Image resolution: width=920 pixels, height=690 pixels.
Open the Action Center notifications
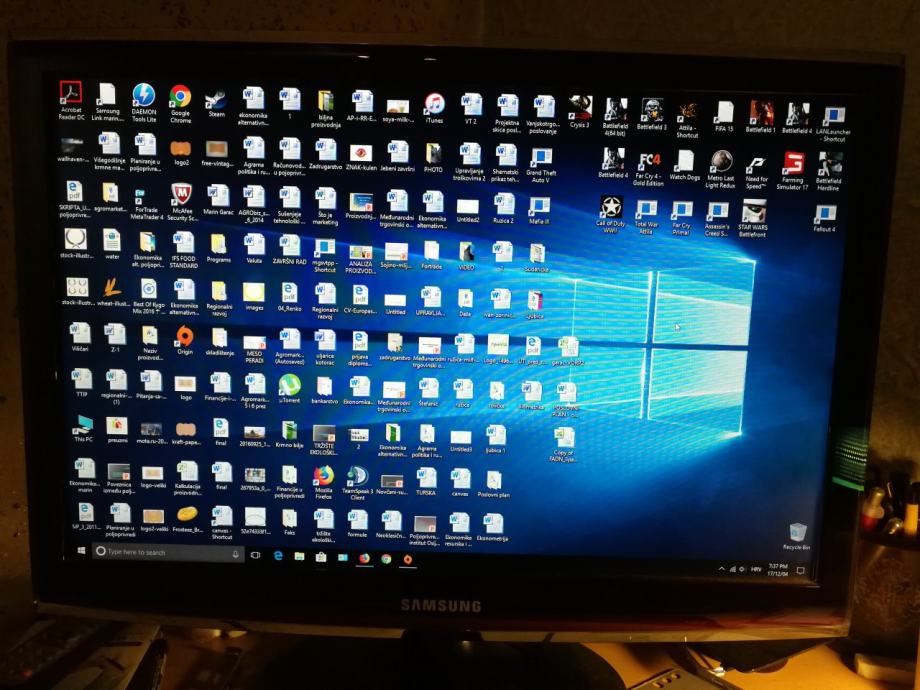coord(800,570)
